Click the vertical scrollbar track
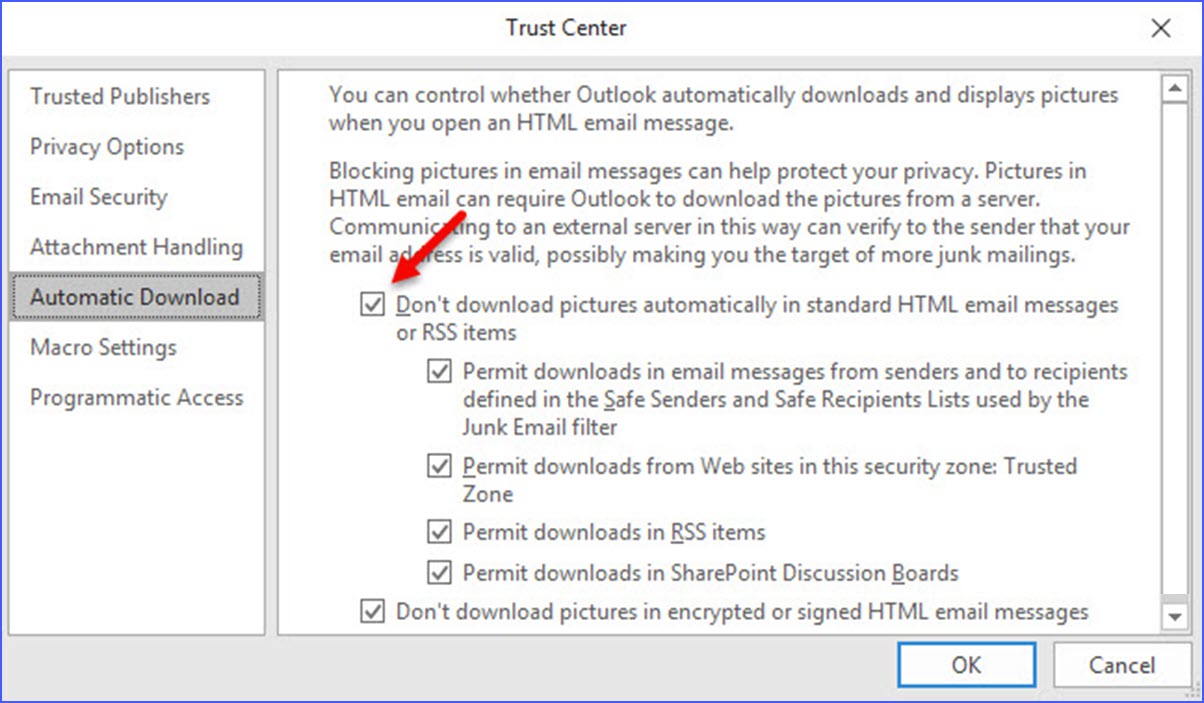This screenshot has height=703, width=1204. coord(1175,350)
